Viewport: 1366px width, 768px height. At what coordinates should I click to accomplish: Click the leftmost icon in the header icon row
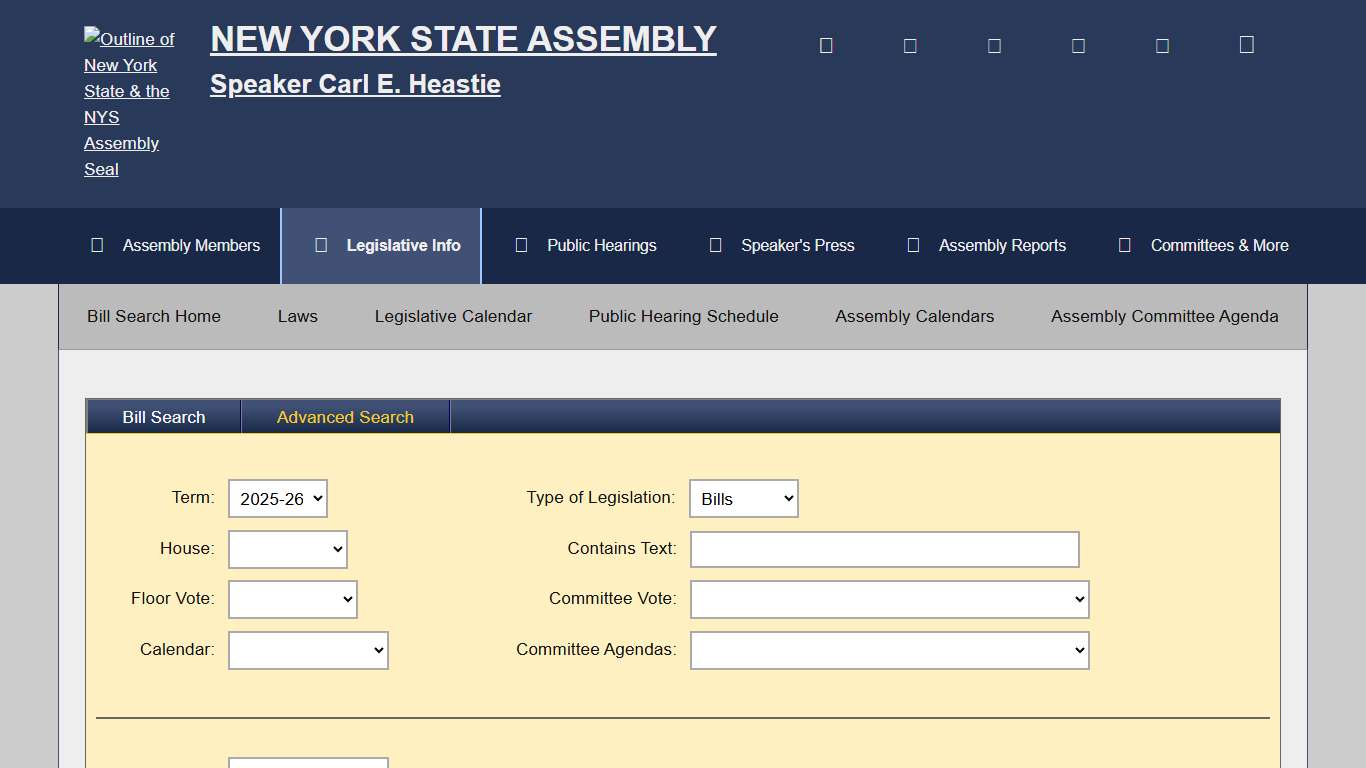coord(825,44)
